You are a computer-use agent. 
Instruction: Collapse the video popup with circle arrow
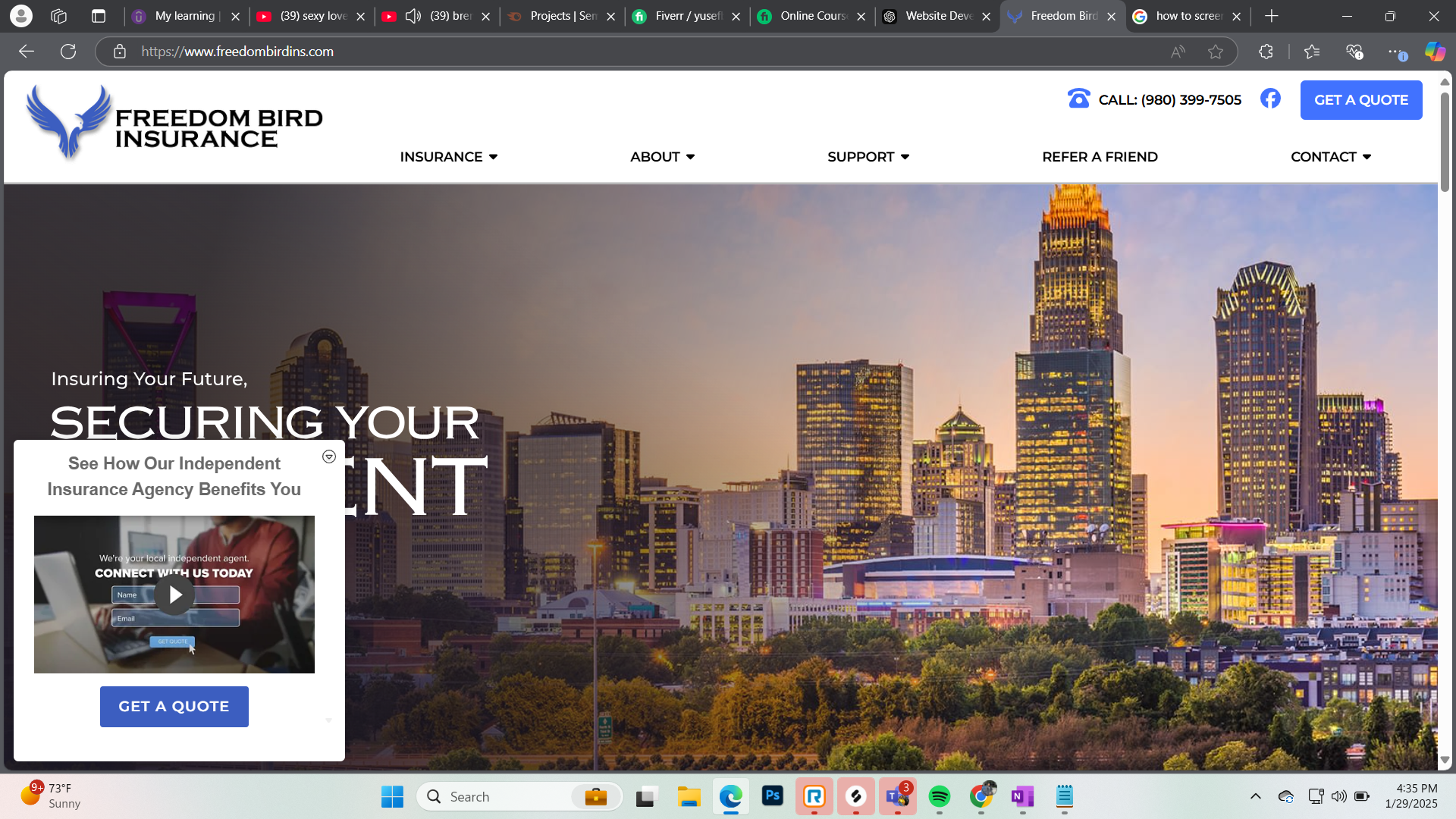click(328, 457)
